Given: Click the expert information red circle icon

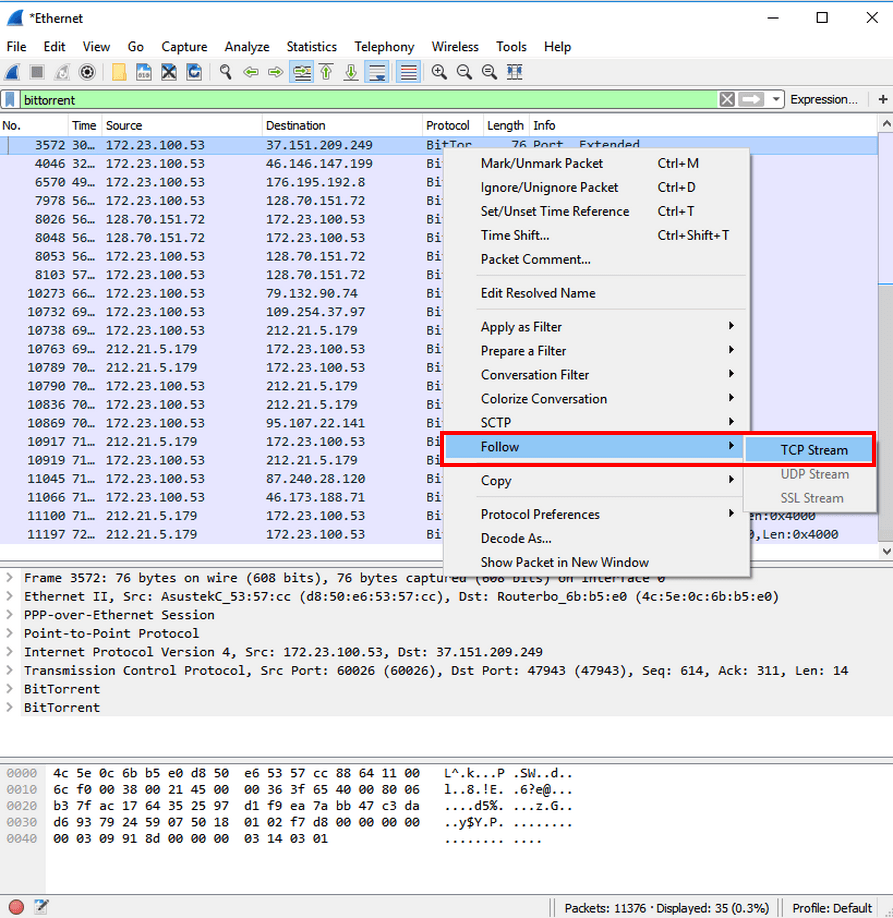Looking at the screenshot, I should coord(16,907).
